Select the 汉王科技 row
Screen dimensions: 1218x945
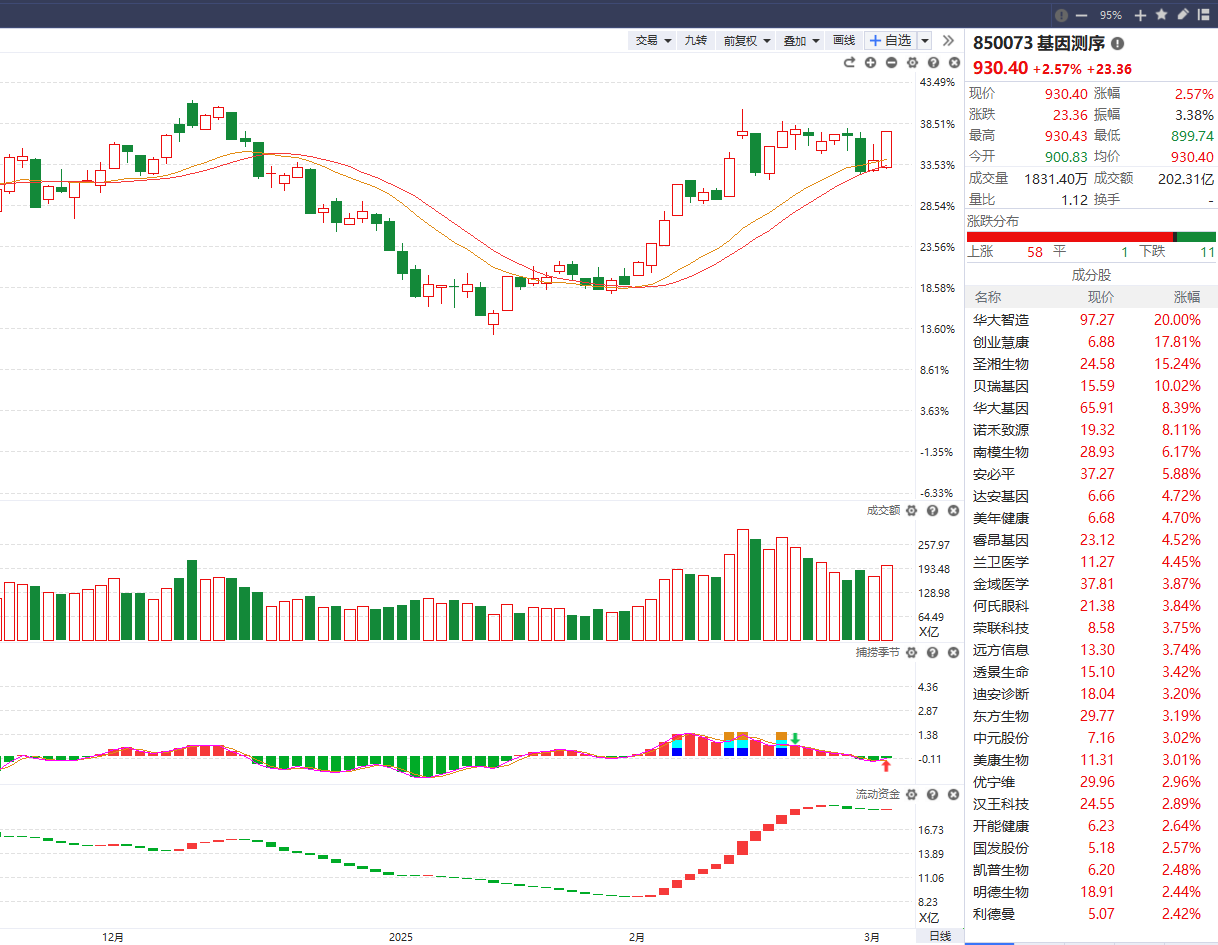1091,804
